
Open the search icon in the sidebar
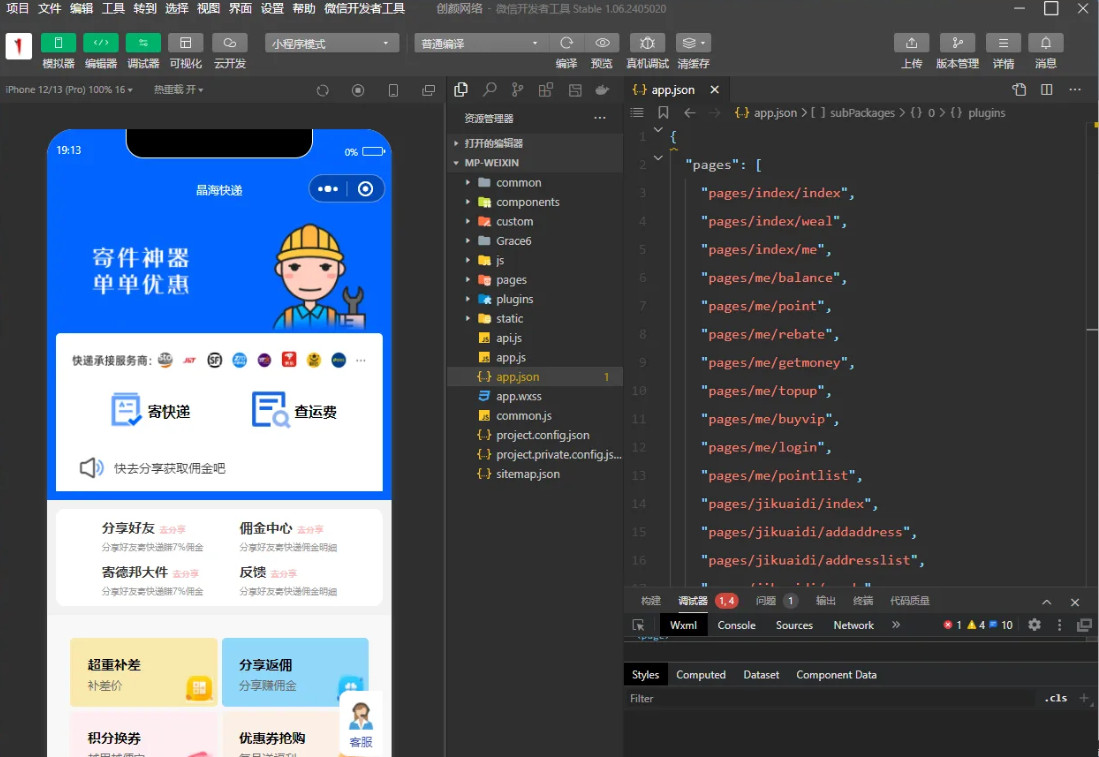(489, 90)
